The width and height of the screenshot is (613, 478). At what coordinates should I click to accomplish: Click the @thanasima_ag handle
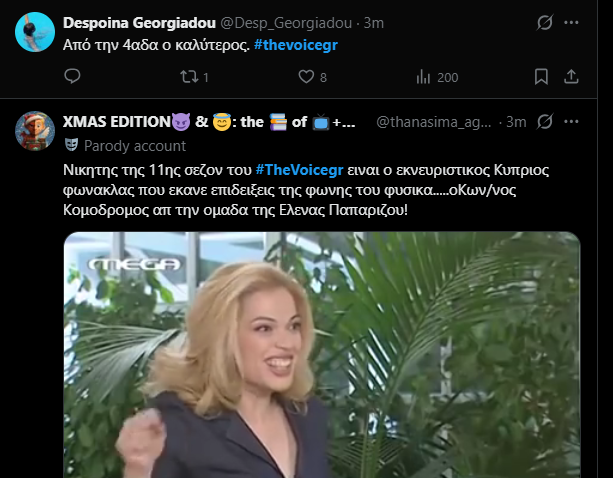point(435,122)
